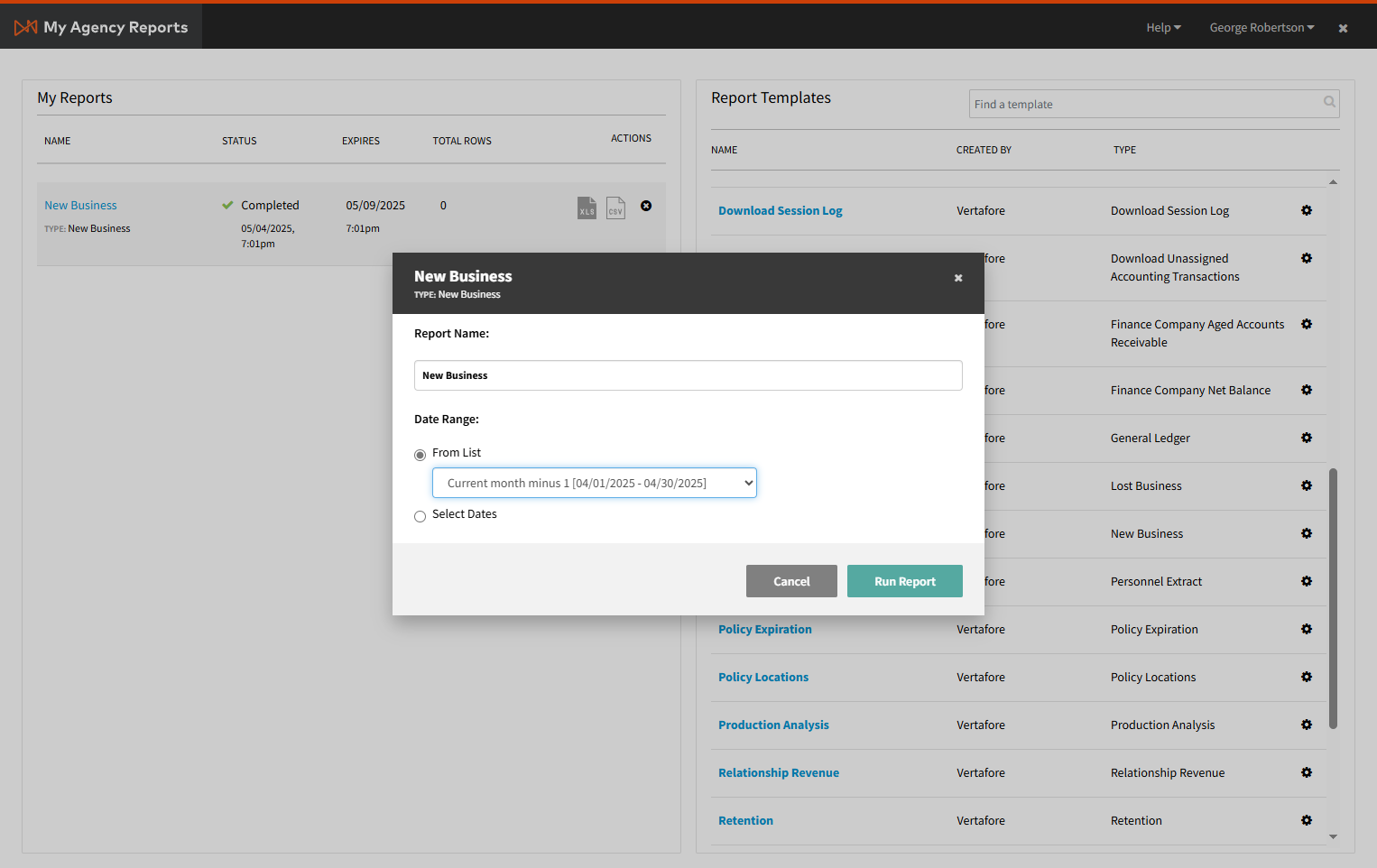Click the template list scrollbar thumb
The image size is (1377, 868).
1333,597
